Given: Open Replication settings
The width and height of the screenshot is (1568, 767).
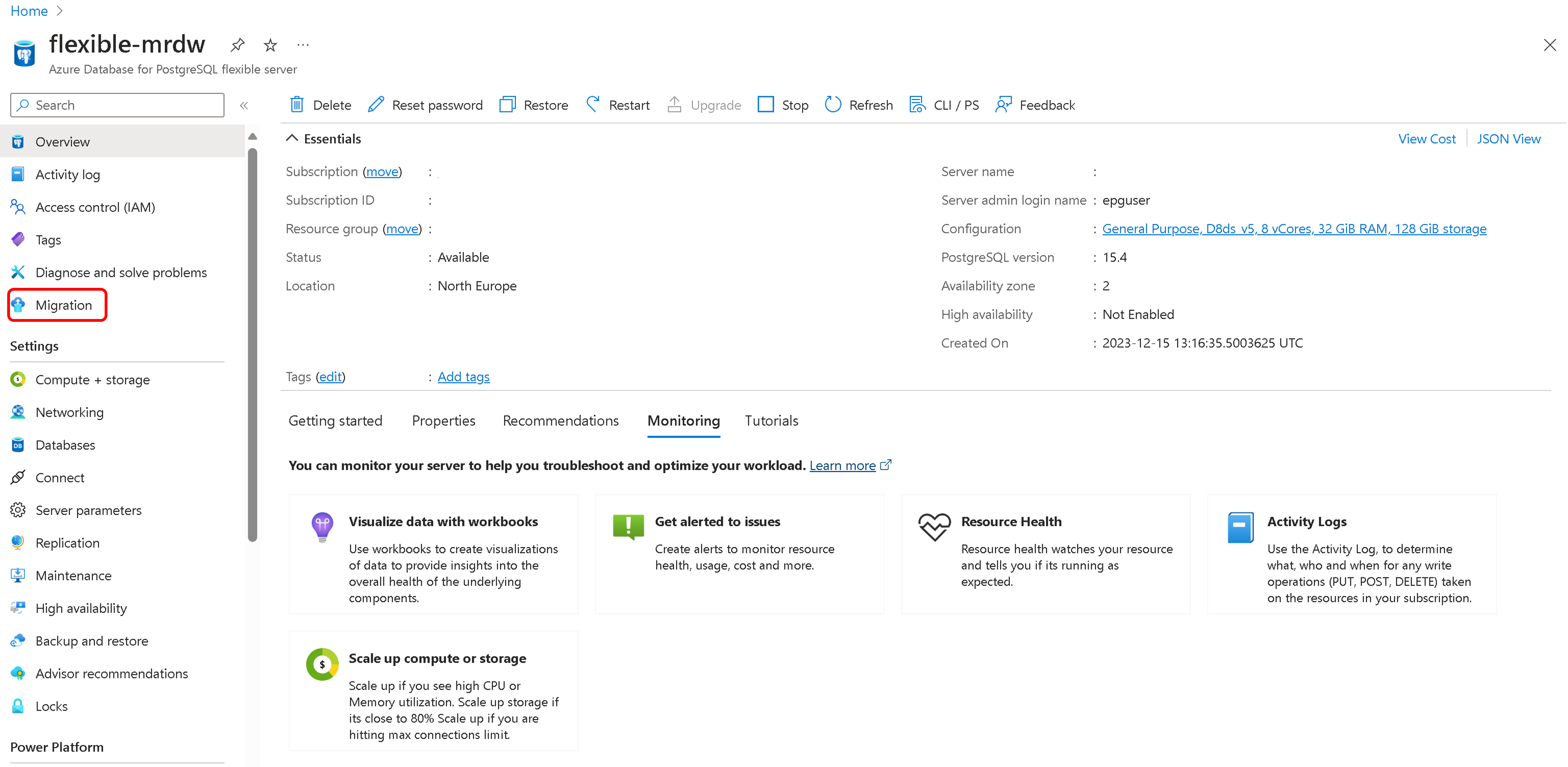Looking at the screenshot, I should tap(67, 542).
